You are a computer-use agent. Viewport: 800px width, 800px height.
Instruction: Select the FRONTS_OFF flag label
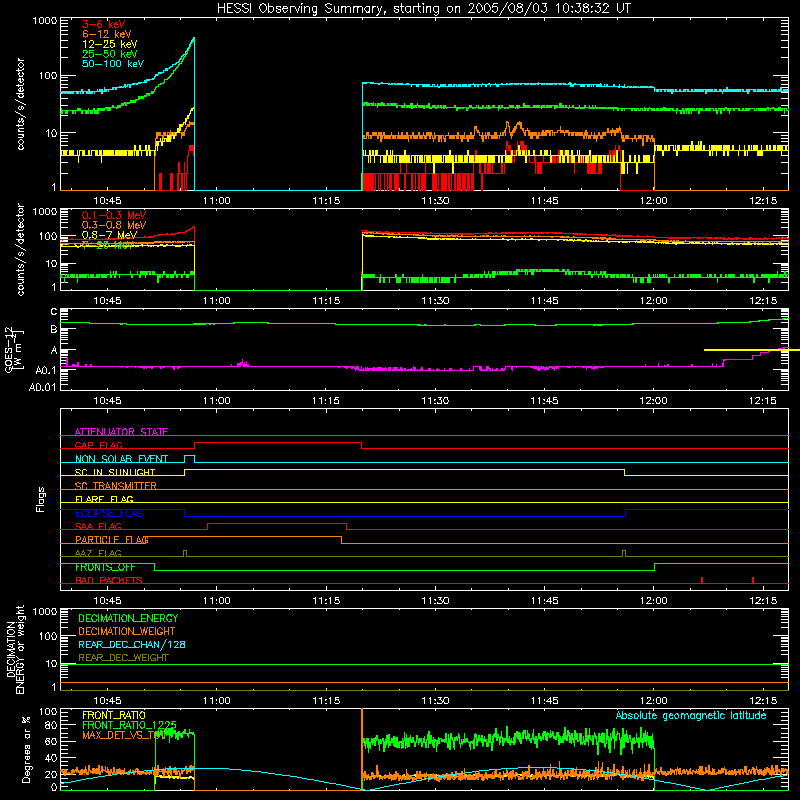(x=105, y=567)
